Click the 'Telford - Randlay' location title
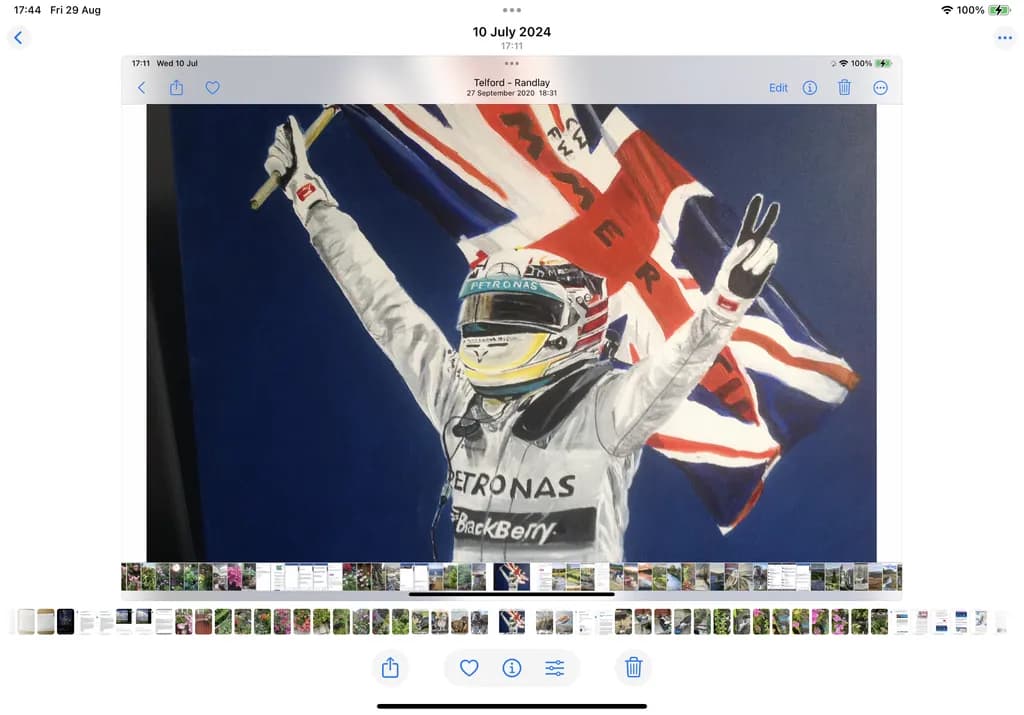Image resolution: width=1024 pixels, height=715 pixels. [511, 83]
